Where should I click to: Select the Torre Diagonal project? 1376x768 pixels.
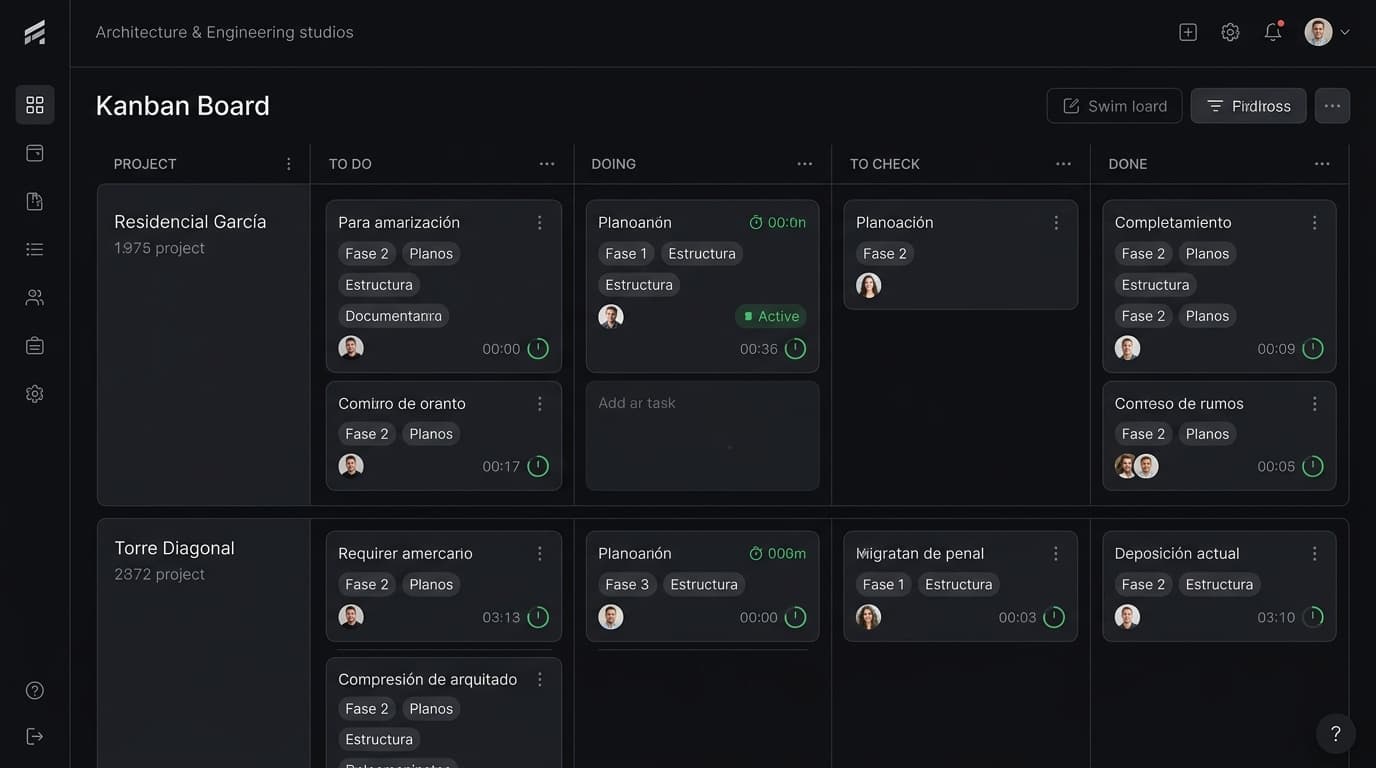point(174,548)
